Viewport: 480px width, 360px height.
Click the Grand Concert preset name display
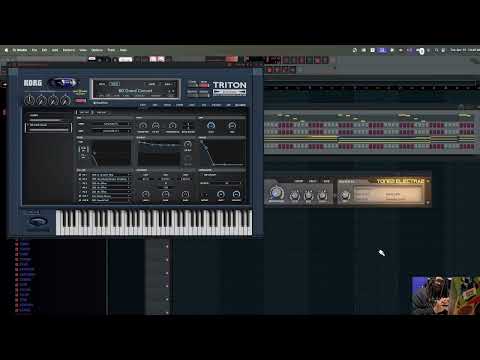[x=135, y=91]
